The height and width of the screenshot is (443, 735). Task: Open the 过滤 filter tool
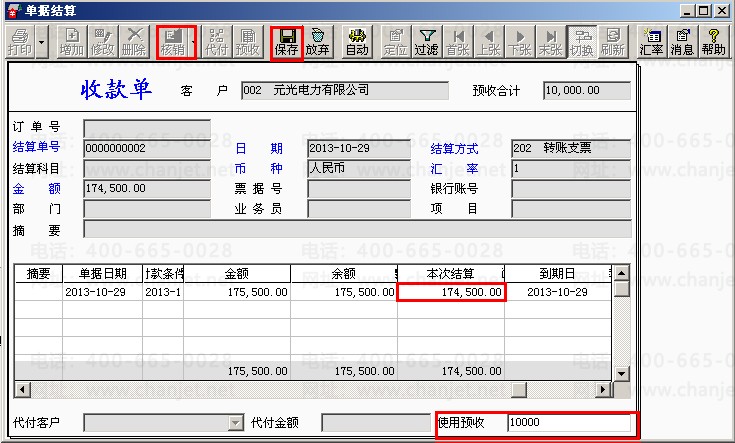(x=427, y=42)
